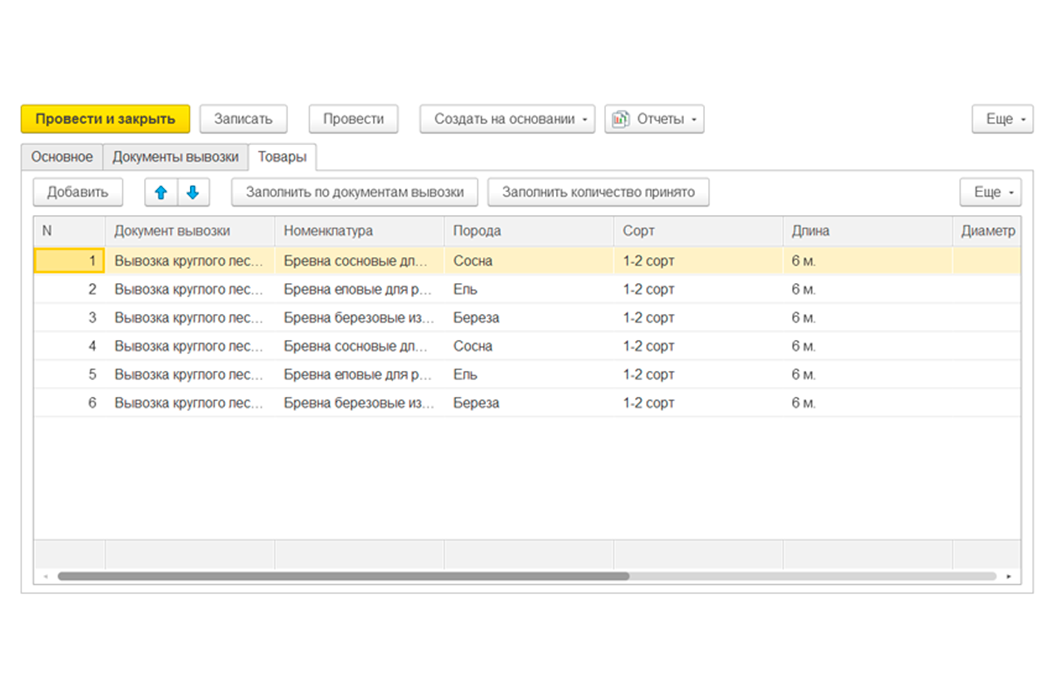This screenshot has height=699, width=1058.
Task: Select row number 5 cell
Action: pyautogui.click(x=69, y=374)
